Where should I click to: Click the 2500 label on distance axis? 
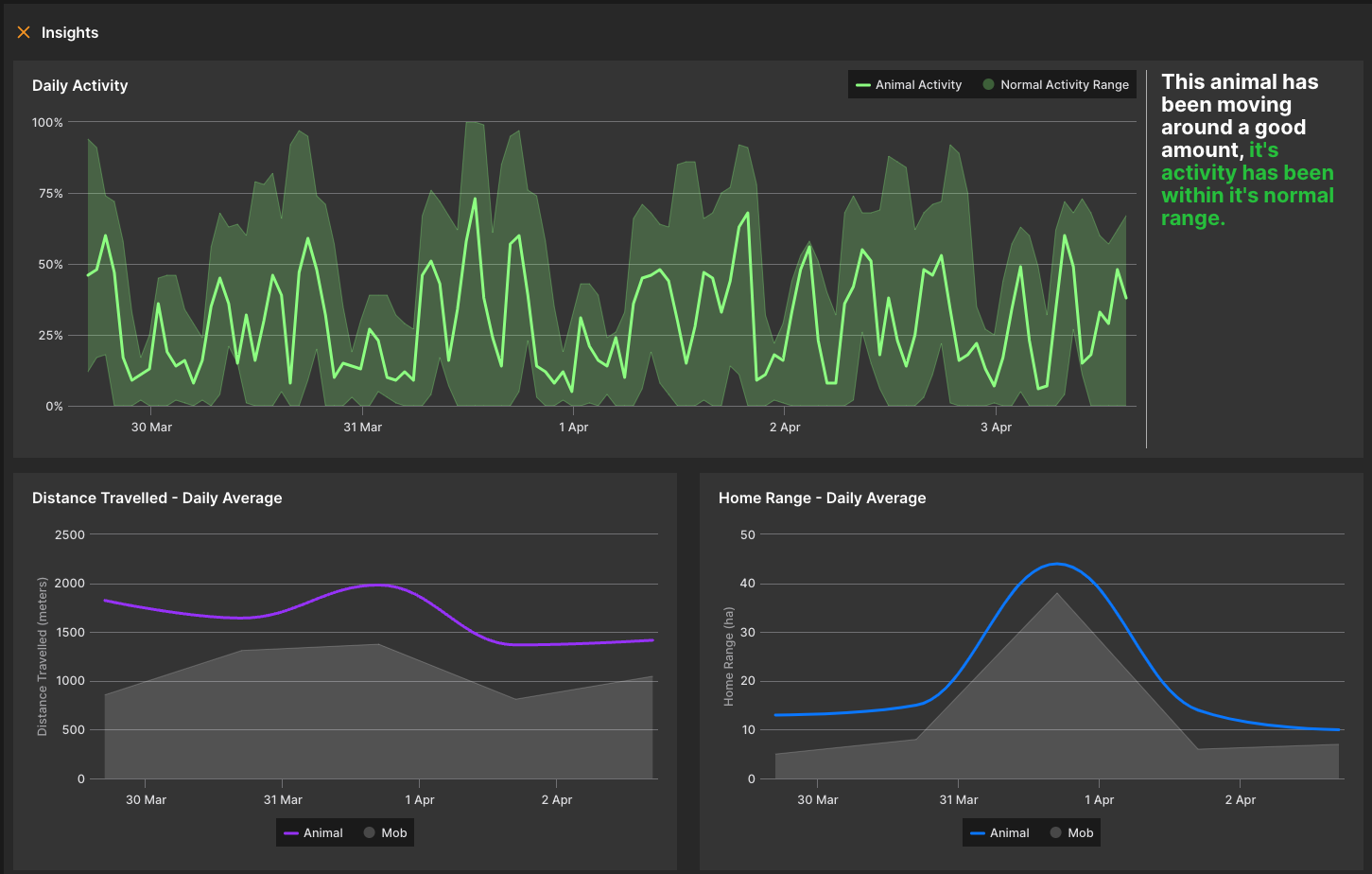pos(69,534)
